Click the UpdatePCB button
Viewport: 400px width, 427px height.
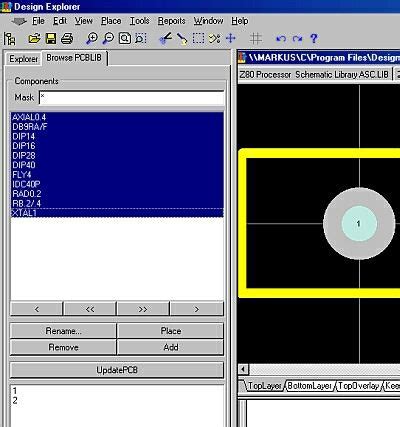point(117,370)
